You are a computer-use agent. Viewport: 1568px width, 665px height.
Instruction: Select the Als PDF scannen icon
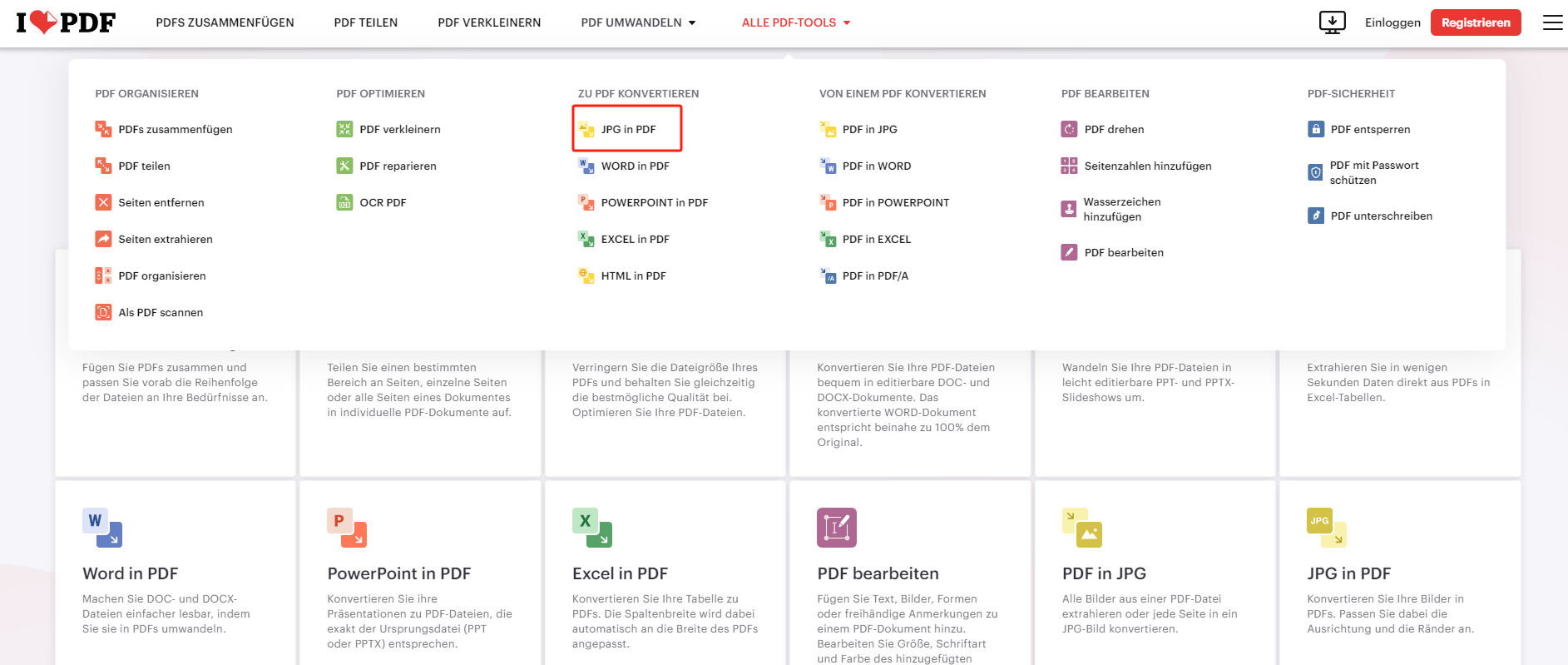103,312
